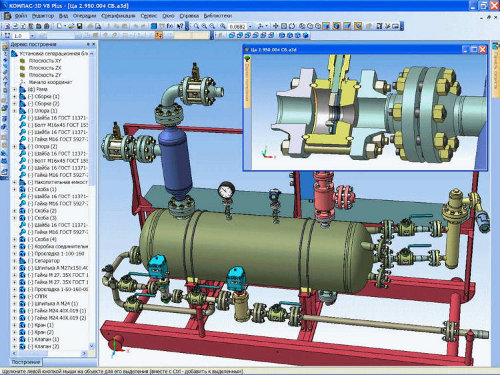The width and height of the screenshot is (500, 375).
Task: Open the zoom scale 0.0882 dropdown arrow
Action: pos(250,26)
